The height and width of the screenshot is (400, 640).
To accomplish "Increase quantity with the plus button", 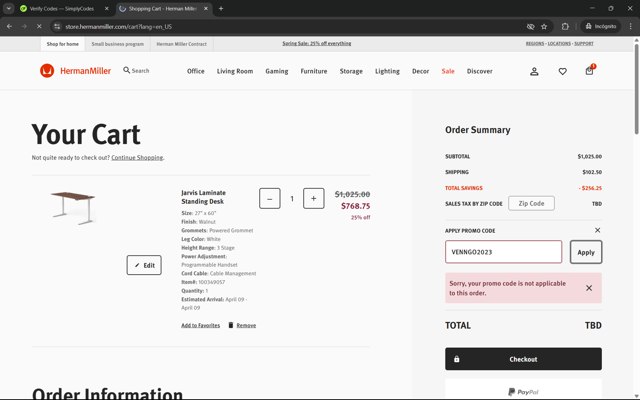I will [313, 198].
